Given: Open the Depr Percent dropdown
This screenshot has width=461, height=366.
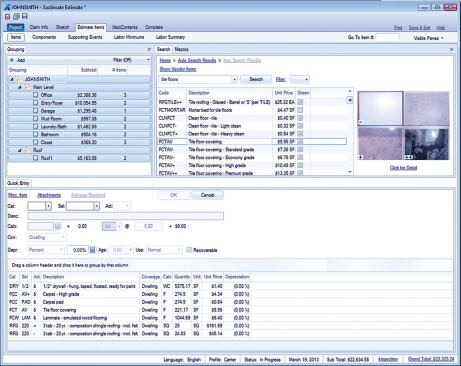Looking at the screenshot, I should (61, 250).
